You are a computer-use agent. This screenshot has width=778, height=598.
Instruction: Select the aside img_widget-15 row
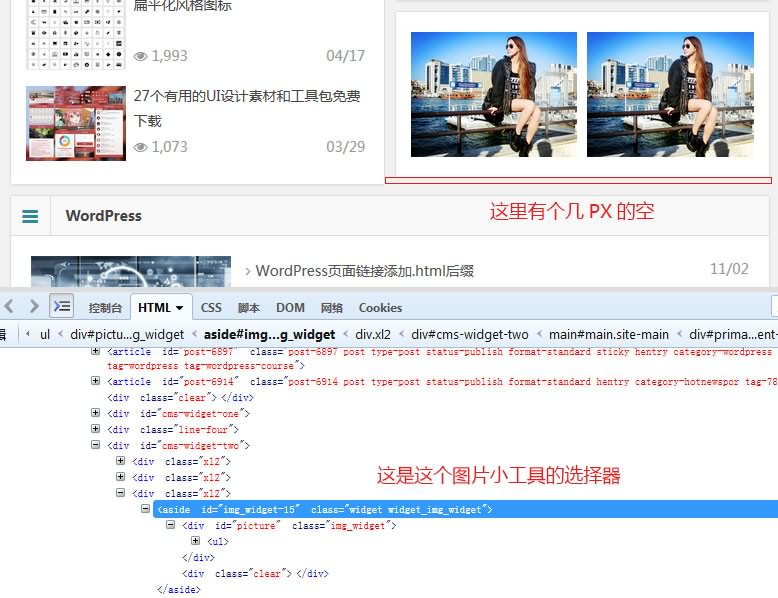click(465, 509)
